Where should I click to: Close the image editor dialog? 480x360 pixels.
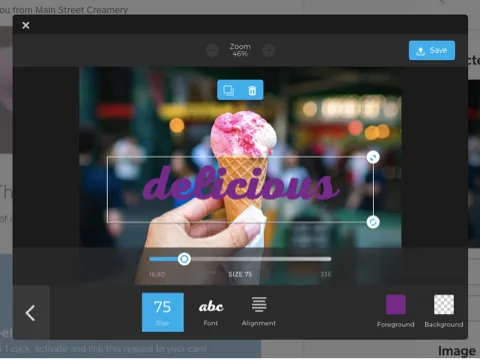pos(26,25)
